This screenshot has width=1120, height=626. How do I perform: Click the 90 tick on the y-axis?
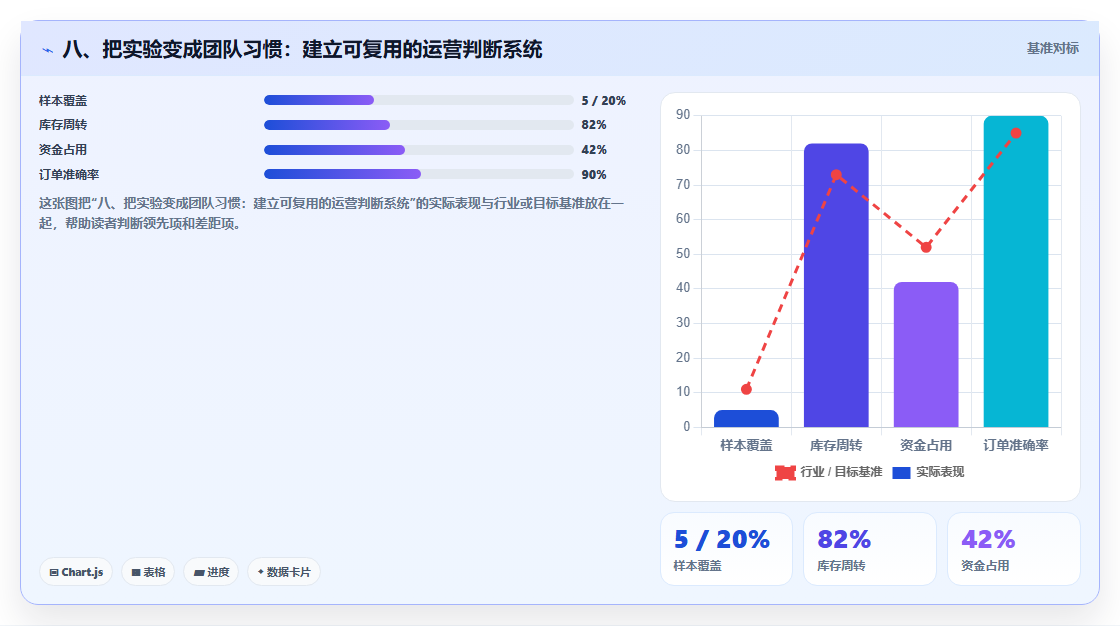(x=683, y=115)
